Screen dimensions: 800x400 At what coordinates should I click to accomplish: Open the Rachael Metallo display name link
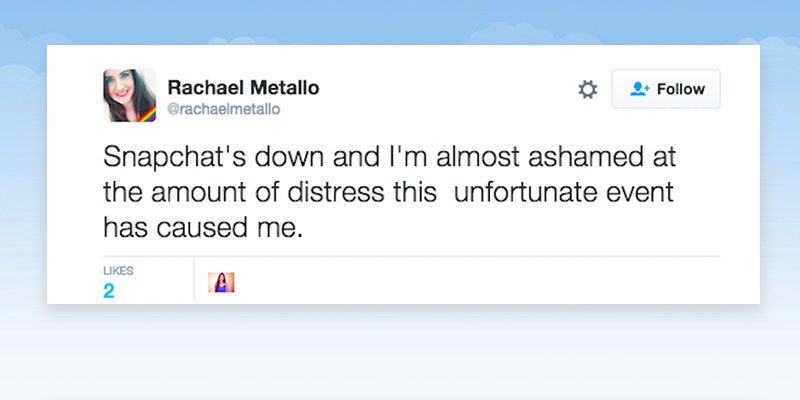(243, 88)
